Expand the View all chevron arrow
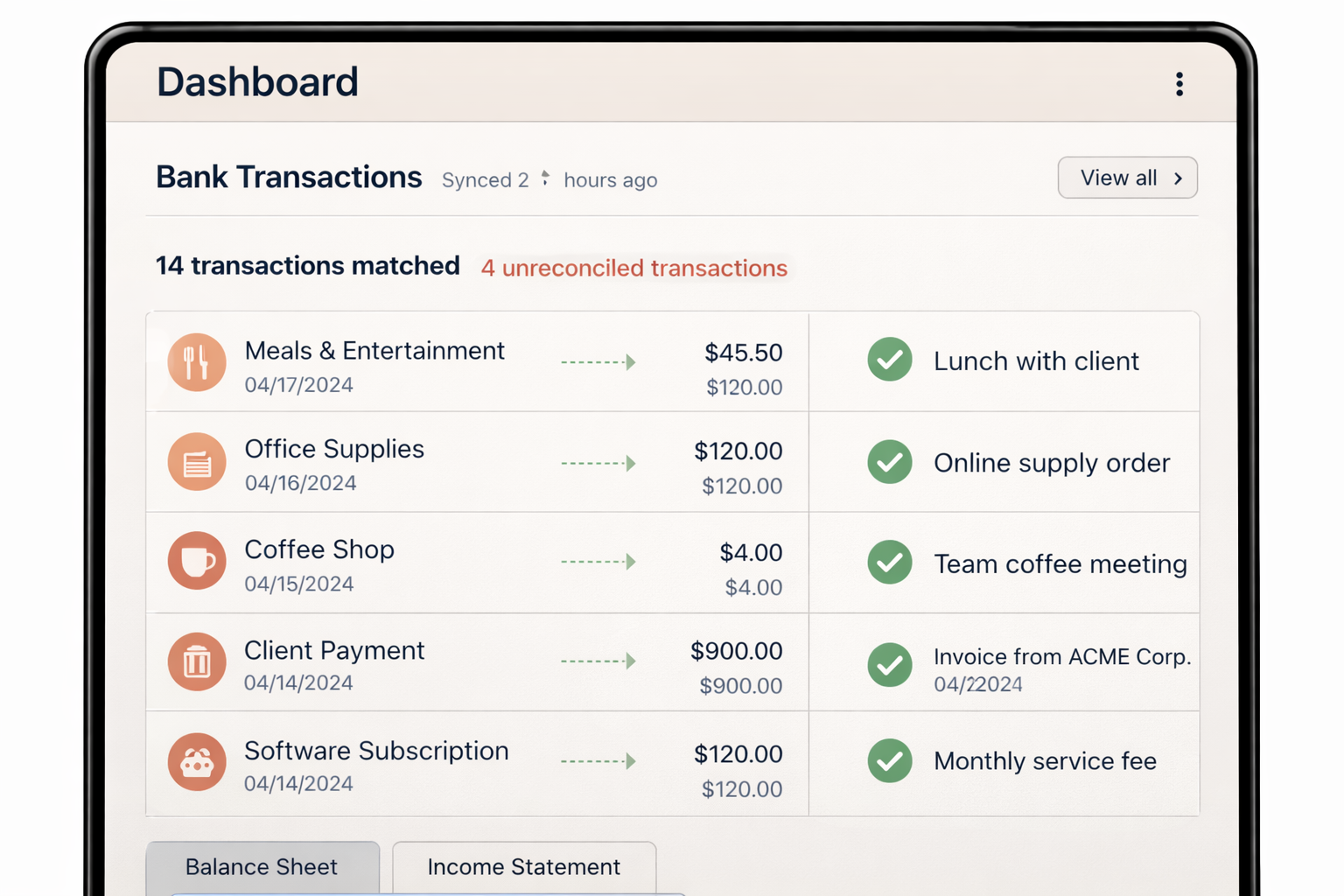The height and width of the screenshot is (896, 1344). click(x=1178, y=178)
